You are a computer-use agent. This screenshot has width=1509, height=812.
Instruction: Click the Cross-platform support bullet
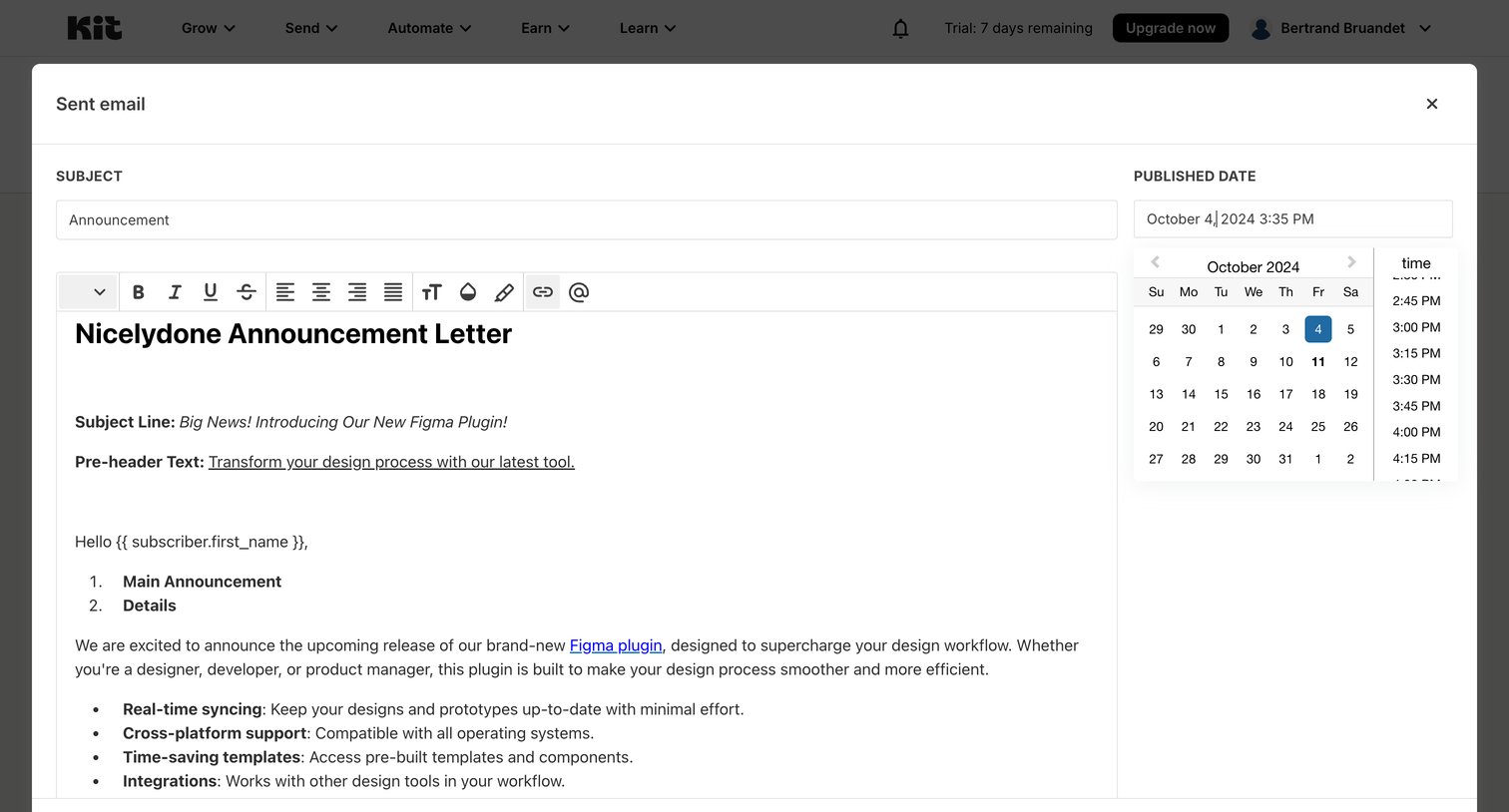coord(358,733)
